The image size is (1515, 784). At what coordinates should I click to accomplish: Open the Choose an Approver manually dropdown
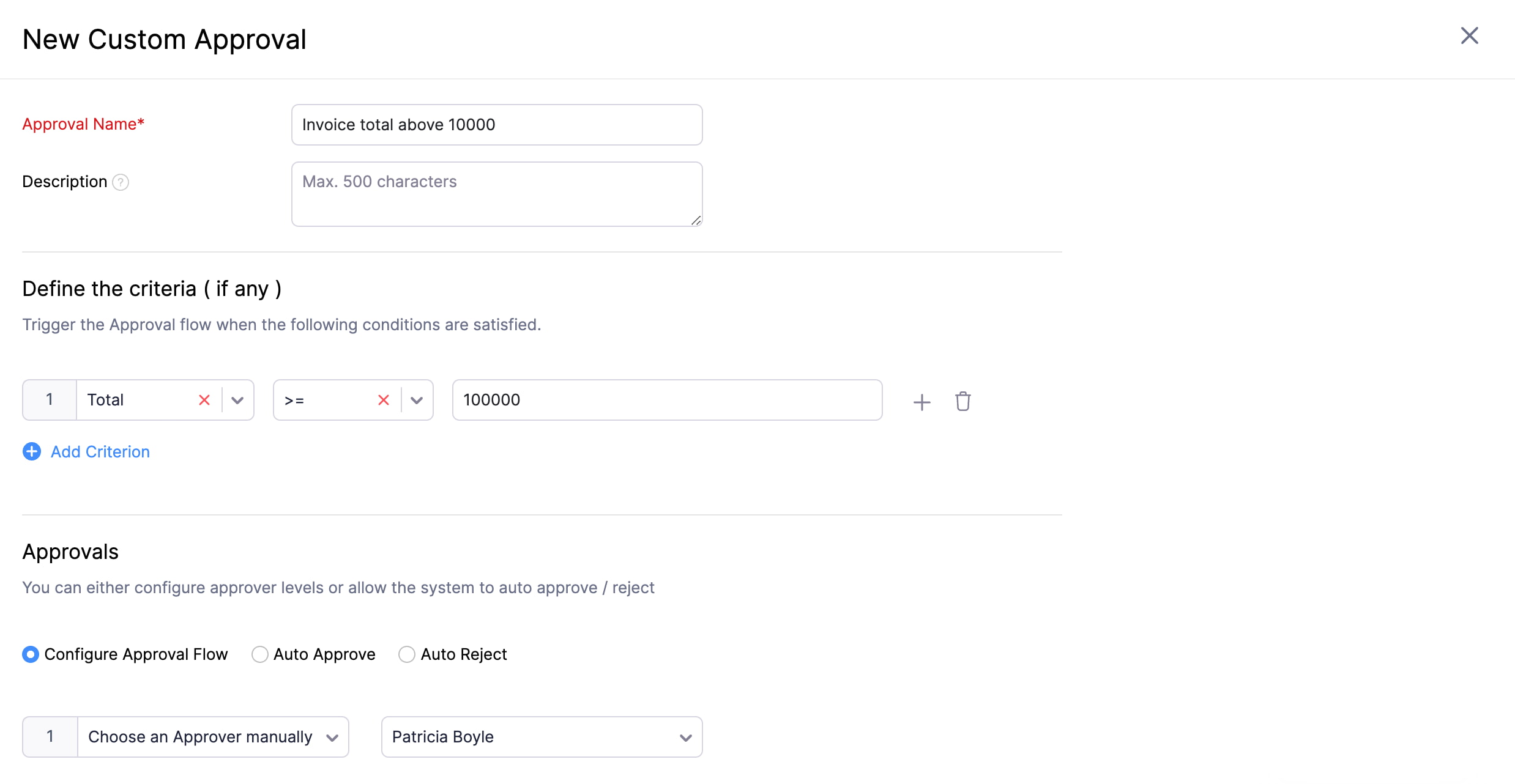click(x=332, y=737)
